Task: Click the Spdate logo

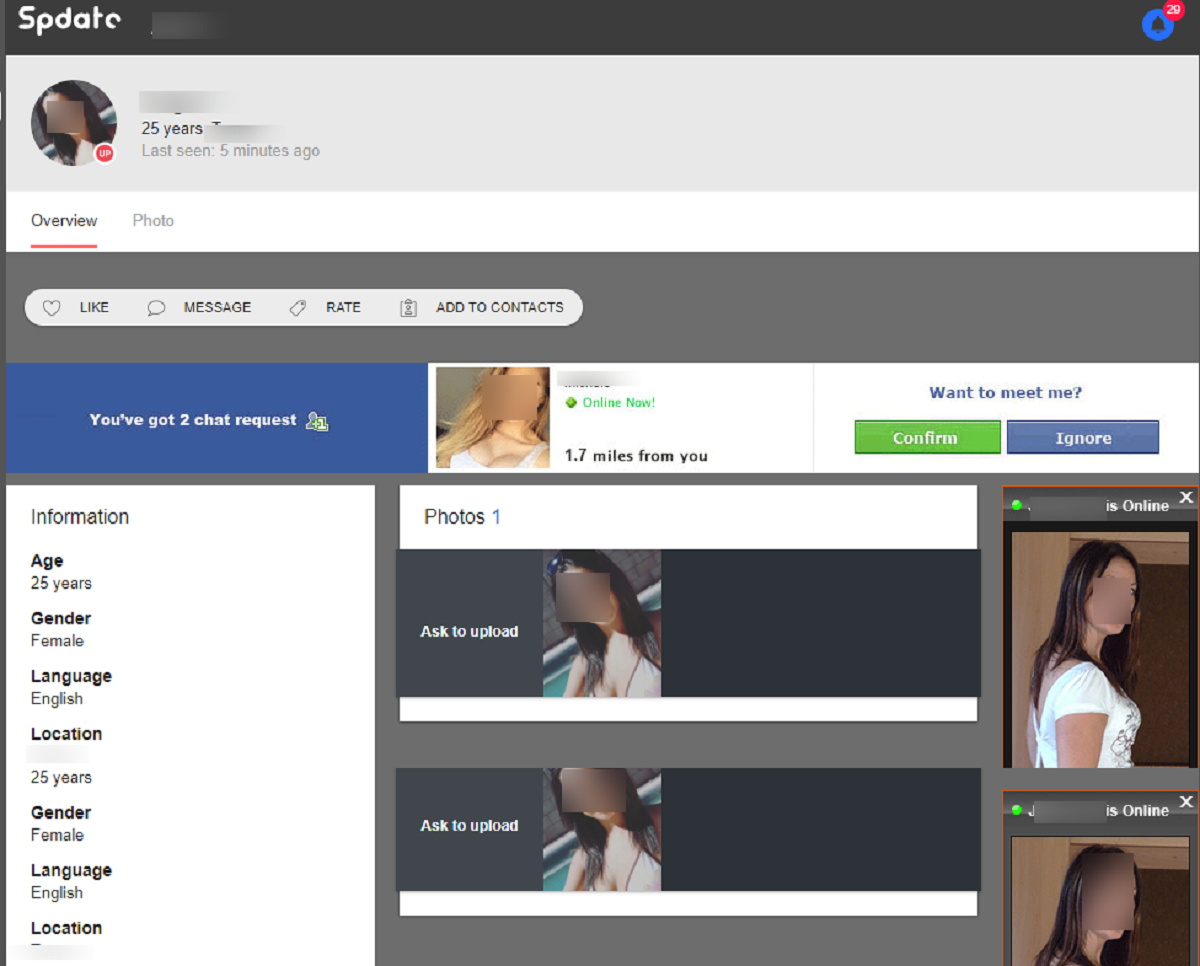Action: point(70,20)
